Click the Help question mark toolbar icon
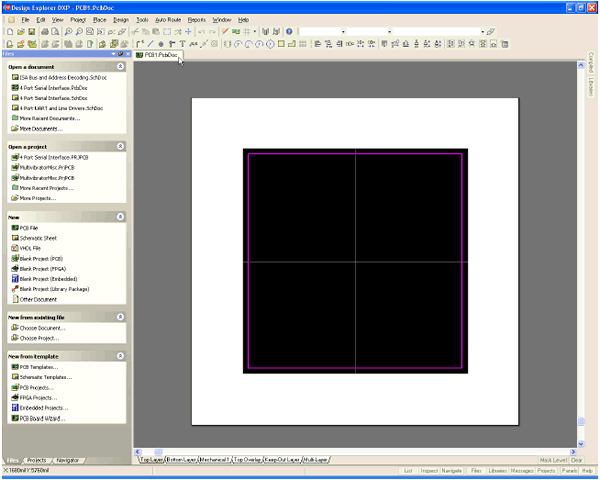This screenshot has width=600, height=480. pos(289,32)
